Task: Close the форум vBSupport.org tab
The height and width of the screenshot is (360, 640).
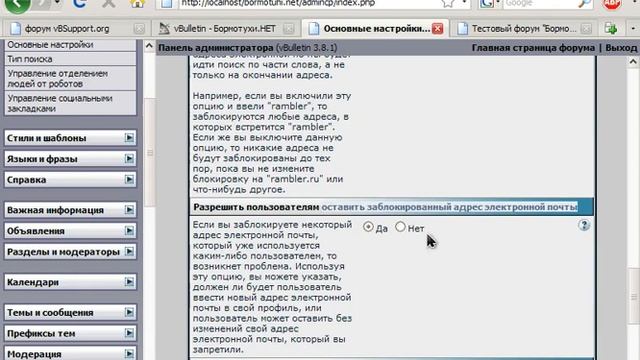Action: pos(139,29)
